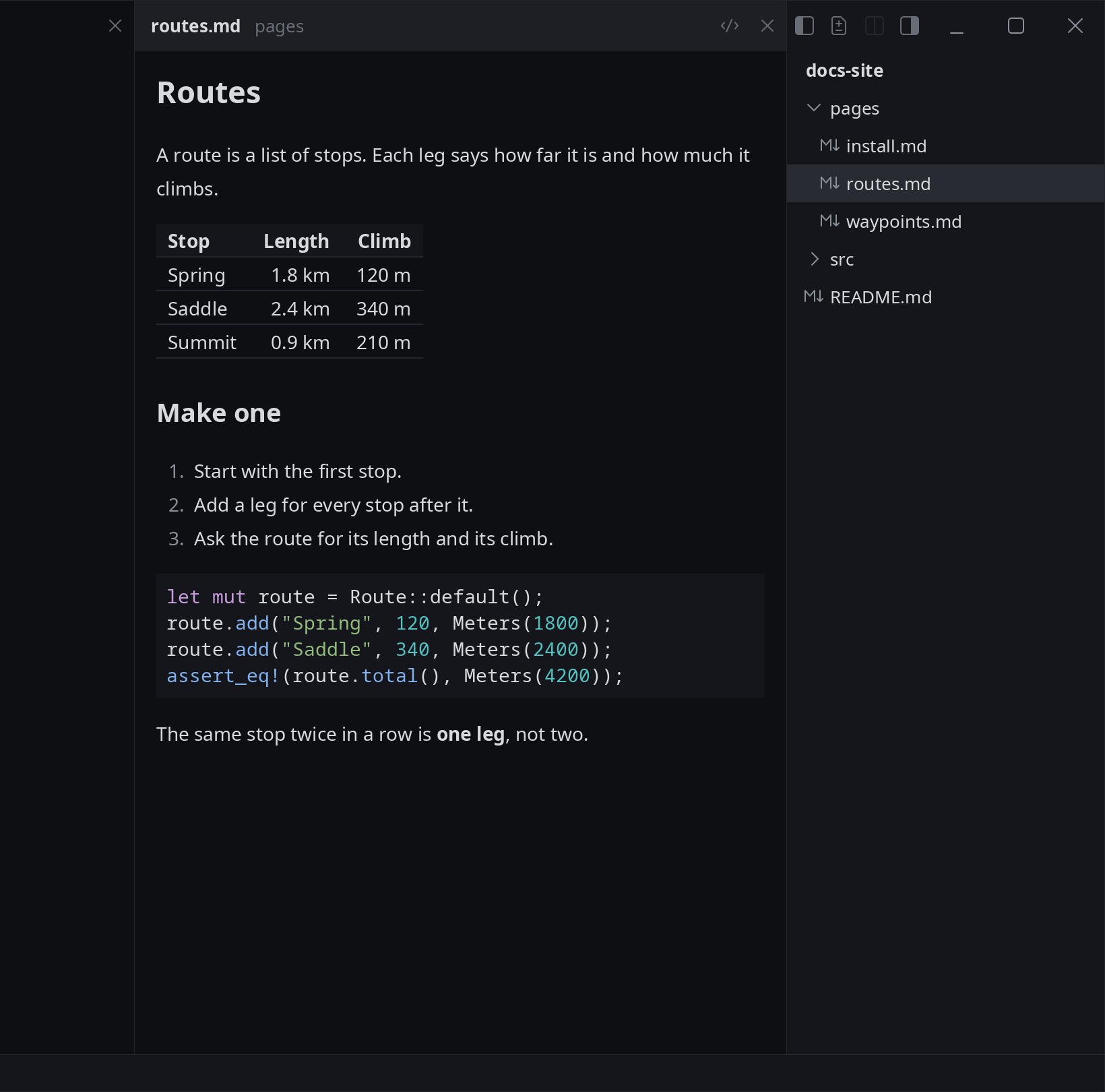Select routes.md in the file tree
The width and height of the screenshot is (1105, 1092).
(x=945, y=183)
